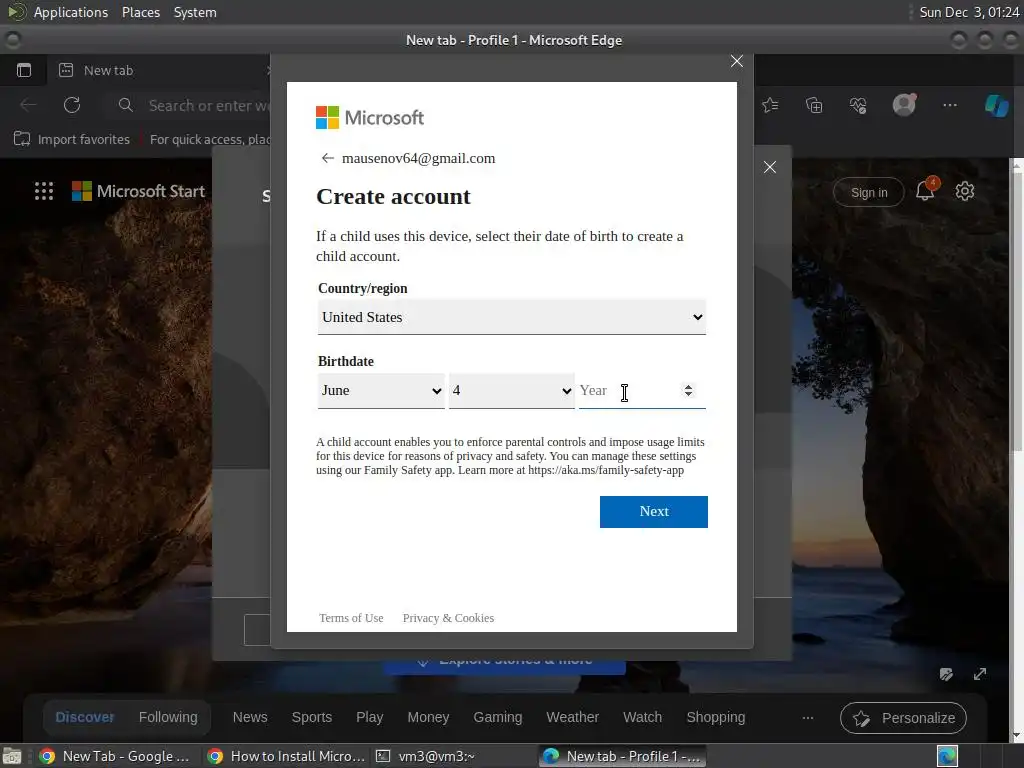Open the page settings gear icon
Screen dimensions: 1024x768
click(965, 191)
